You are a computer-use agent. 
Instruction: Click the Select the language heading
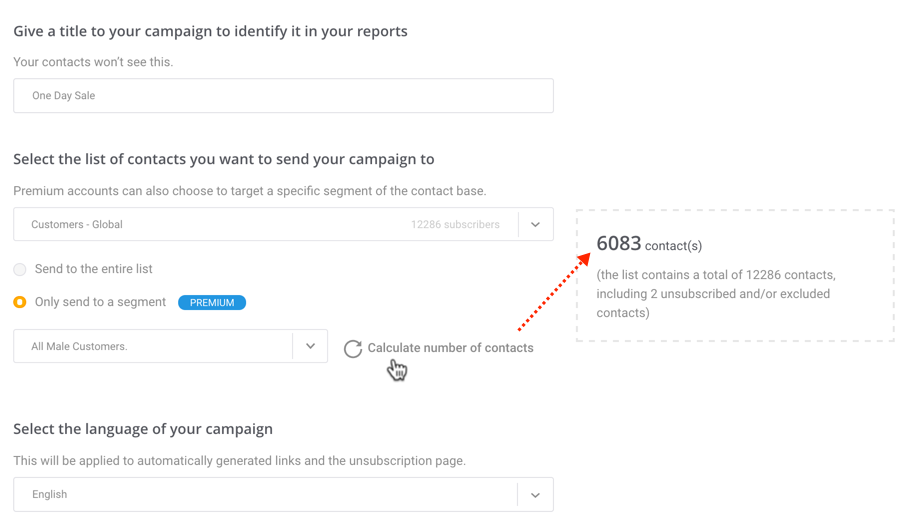pos(143,429)
